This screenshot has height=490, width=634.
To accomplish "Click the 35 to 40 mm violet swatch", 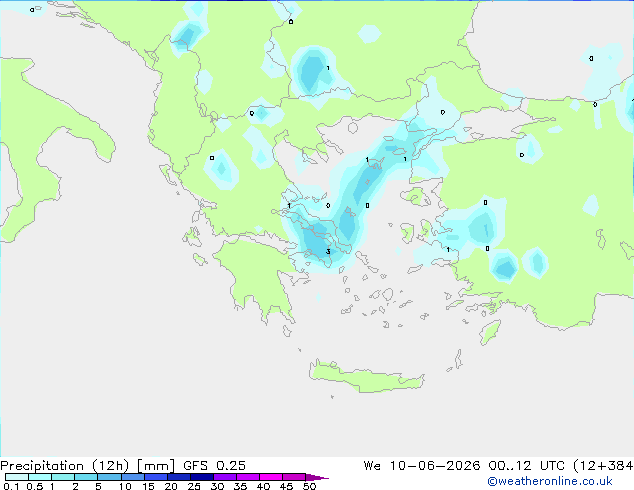I will tap(248, 477).
